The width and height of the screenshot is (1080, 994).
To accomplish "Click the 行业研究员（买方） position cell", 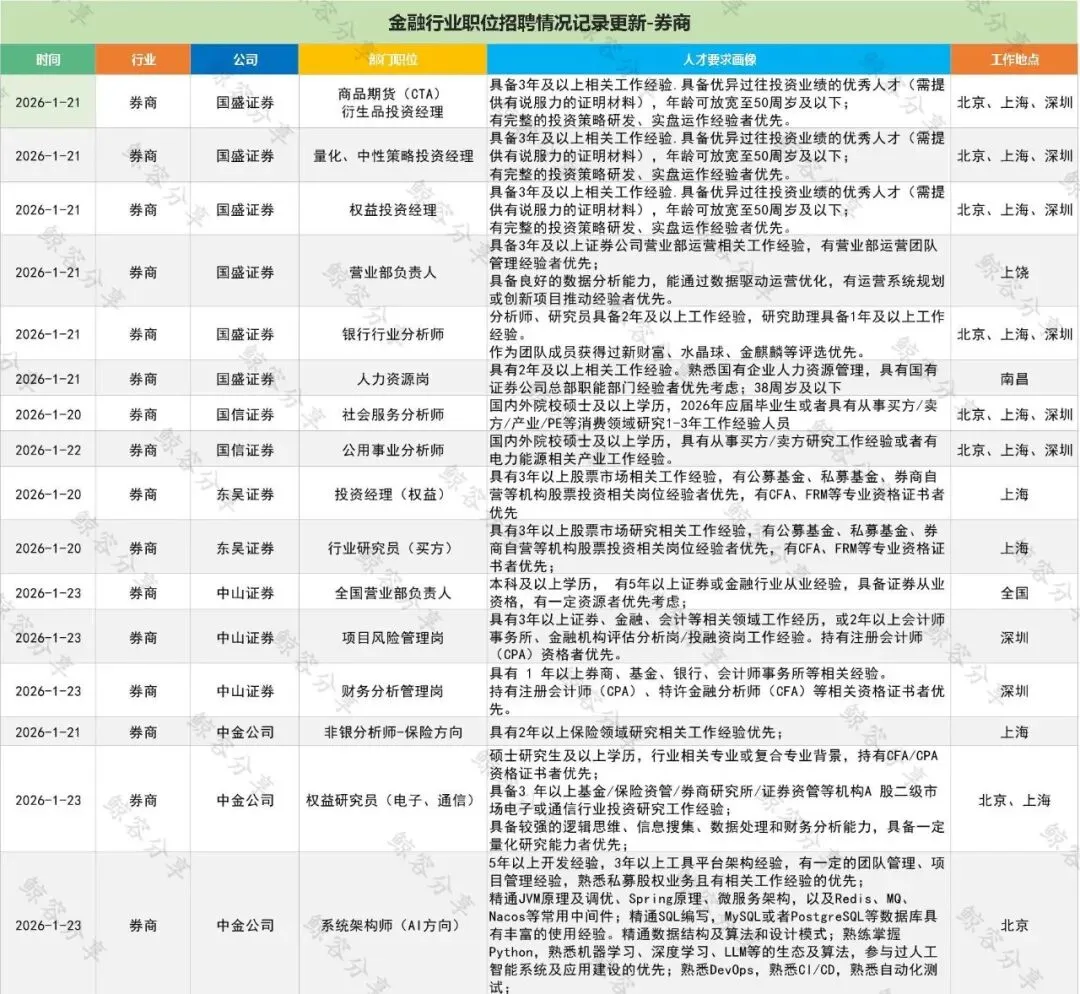I will click(x=393, y=548).
